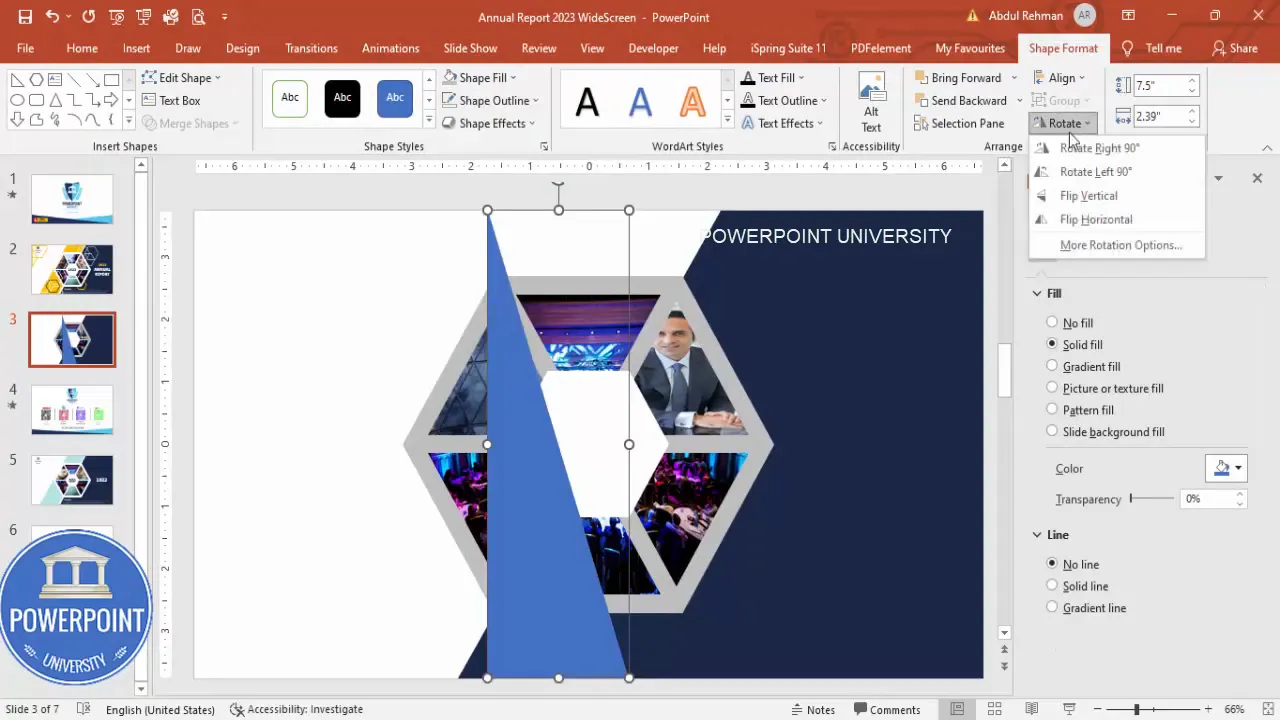Open the Insert ribbon tab
Screen dimensions: 1280x720
[137, 48]
